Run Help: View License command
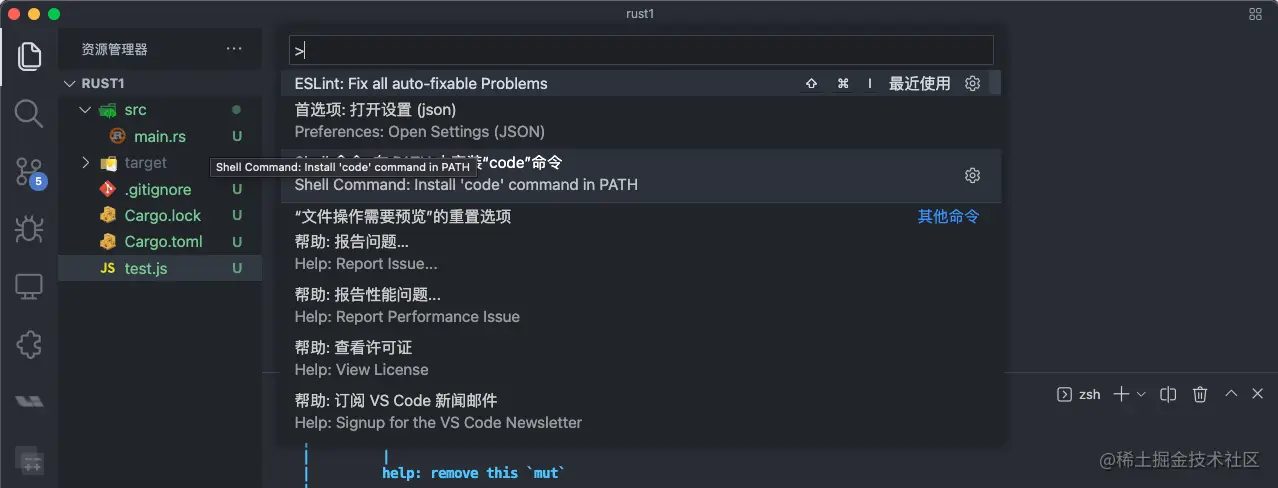 pos(640,359)
